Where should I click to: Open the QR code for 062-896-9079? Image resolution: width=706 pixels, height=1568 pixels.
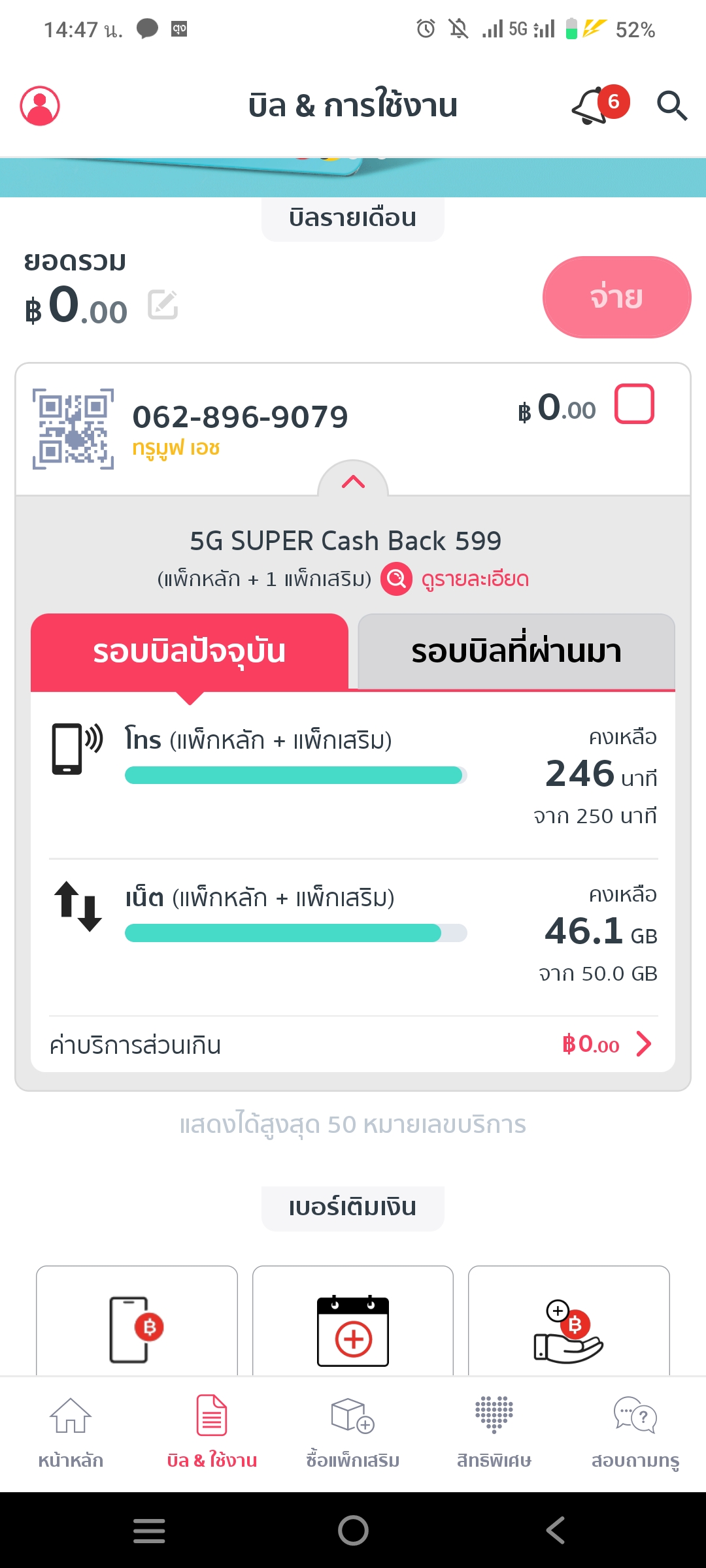pos(73,429)
